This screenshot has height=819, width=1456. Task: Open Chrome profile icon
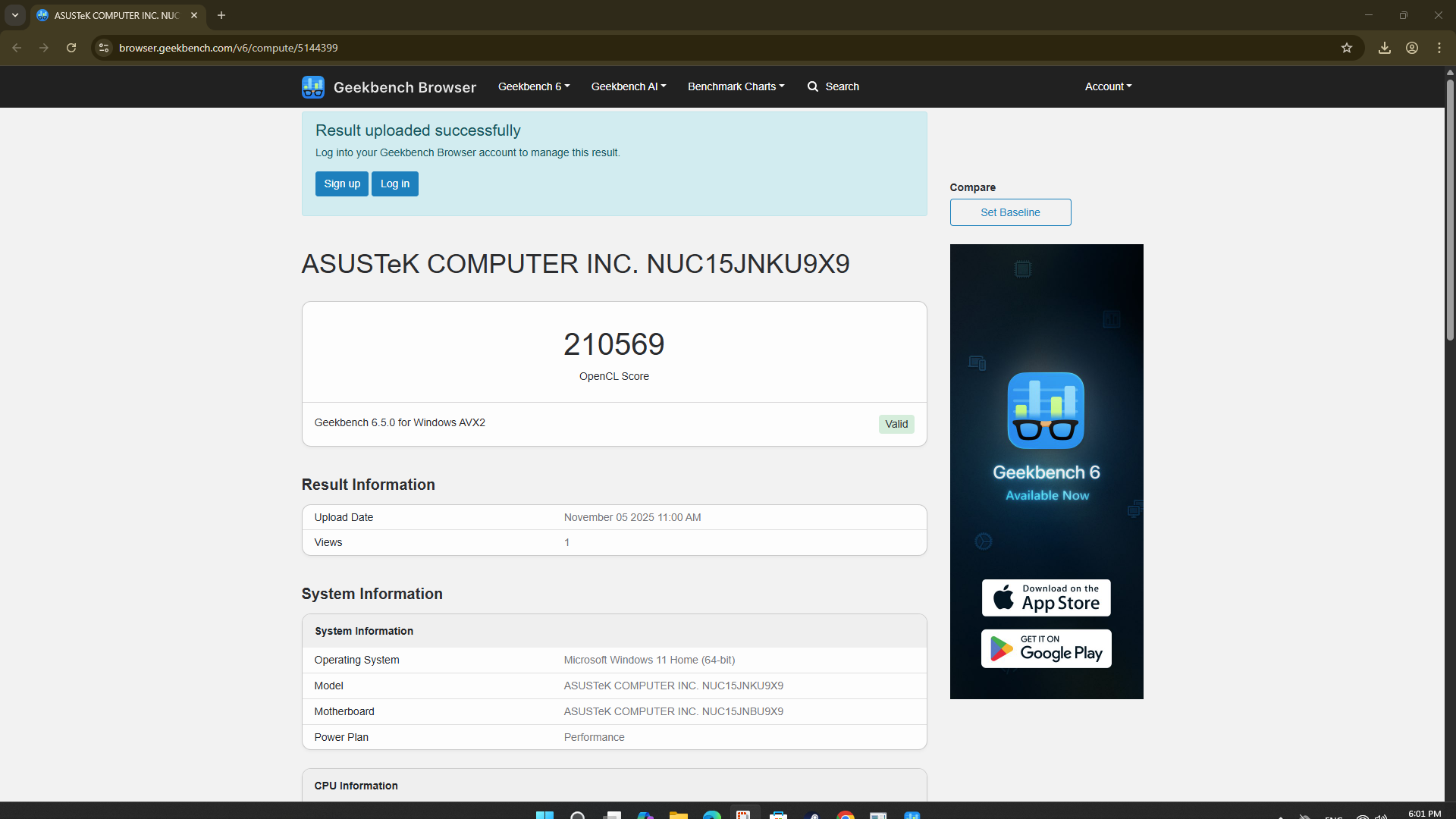1412,48
